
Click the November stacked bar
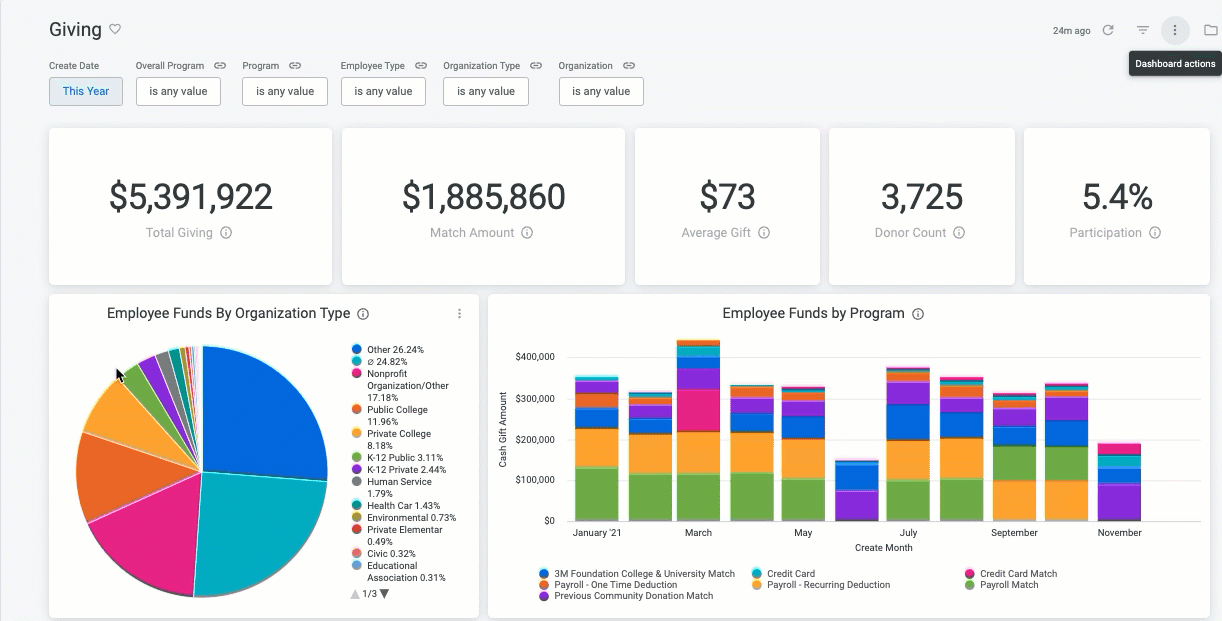[1119, 482]
